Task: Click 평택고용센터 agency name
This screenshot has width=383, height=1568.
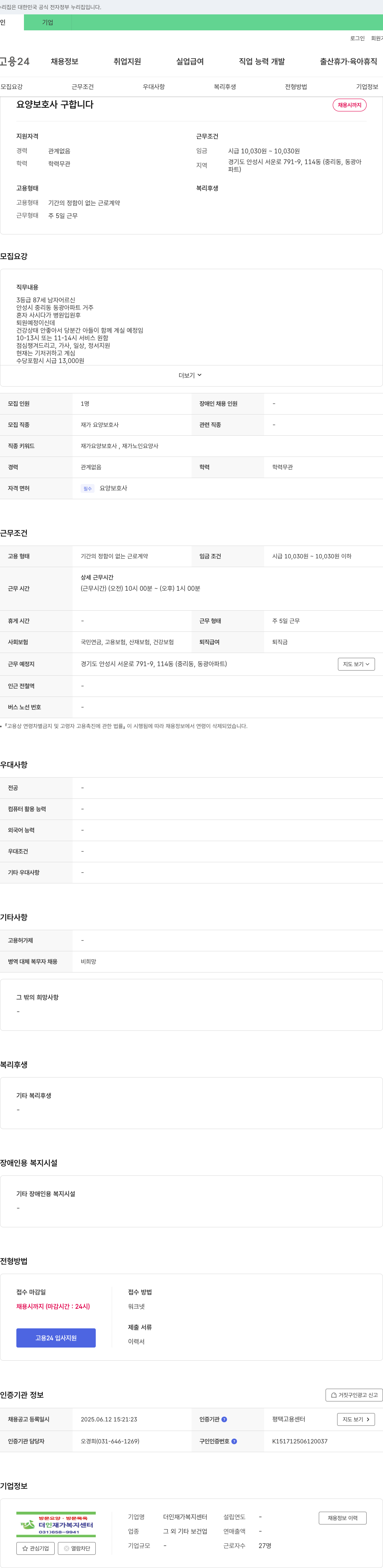Action: coord(289,1419)
